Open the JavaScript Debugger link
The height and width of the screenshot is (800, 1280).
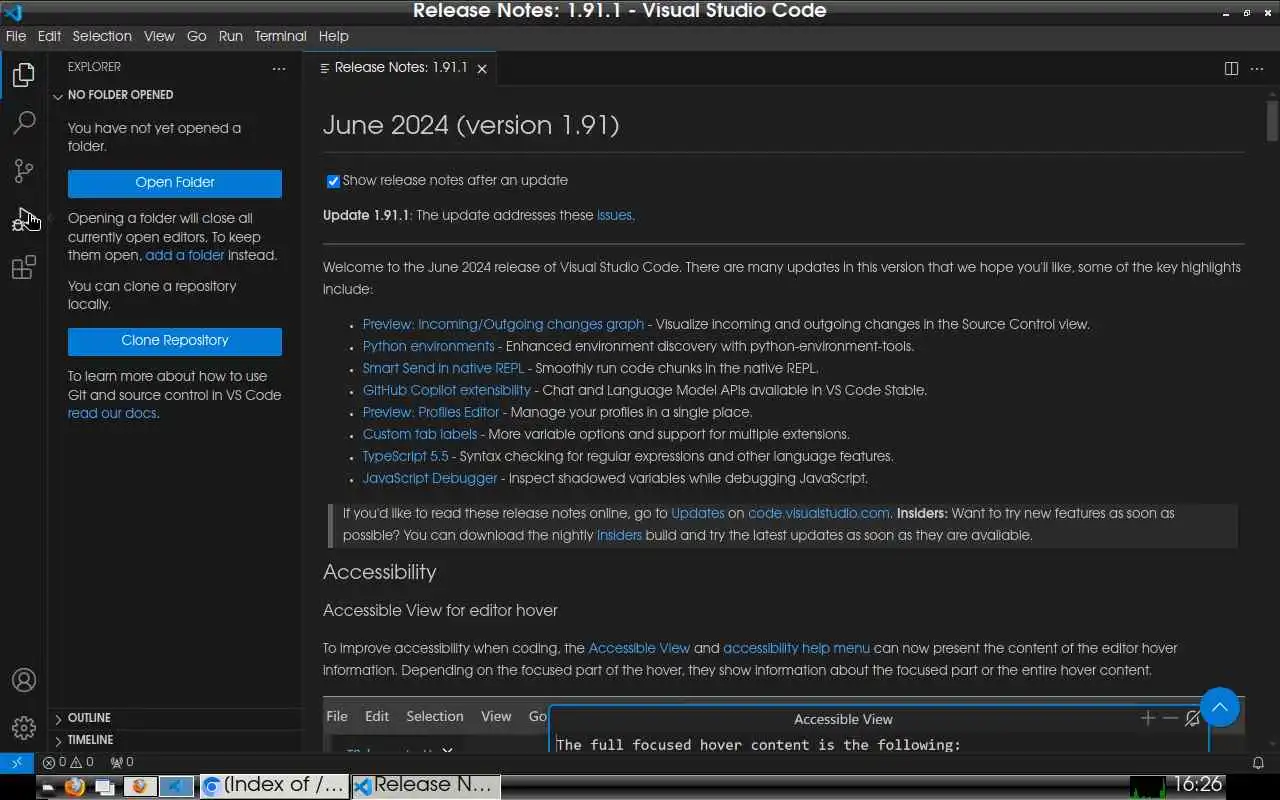point(430,478)
